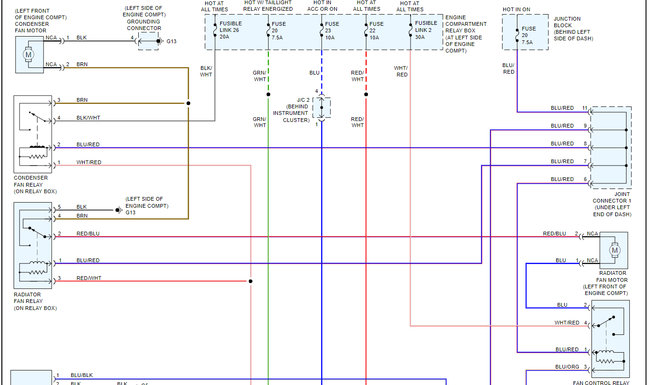The image size is (650, 385).
Task: Click RED/BLU label at radiator fan relay pin 2
Action: click(x=88, y=234)
